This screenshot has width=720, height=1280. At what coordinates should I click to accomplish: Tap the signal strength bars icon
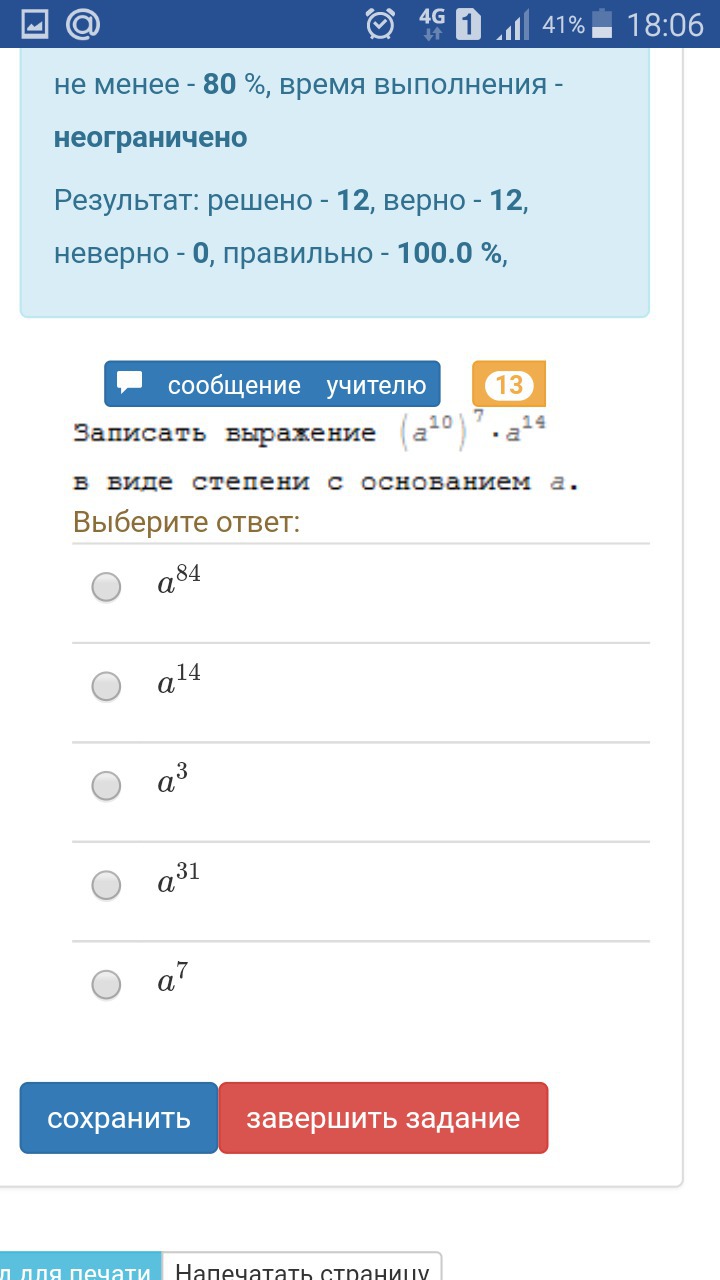[x=513, y=25]
